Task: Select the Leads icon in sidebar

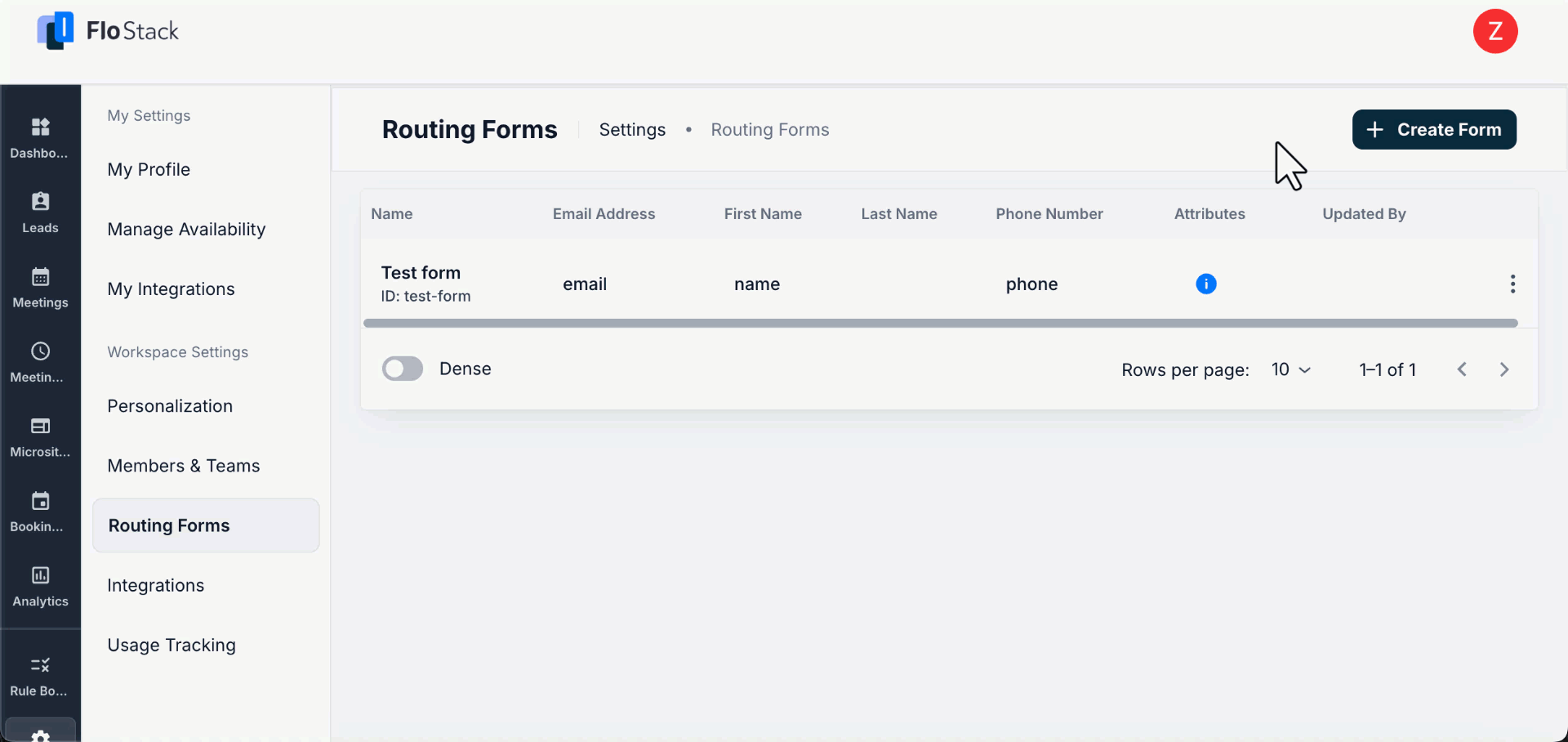Action: click(40, 212)
